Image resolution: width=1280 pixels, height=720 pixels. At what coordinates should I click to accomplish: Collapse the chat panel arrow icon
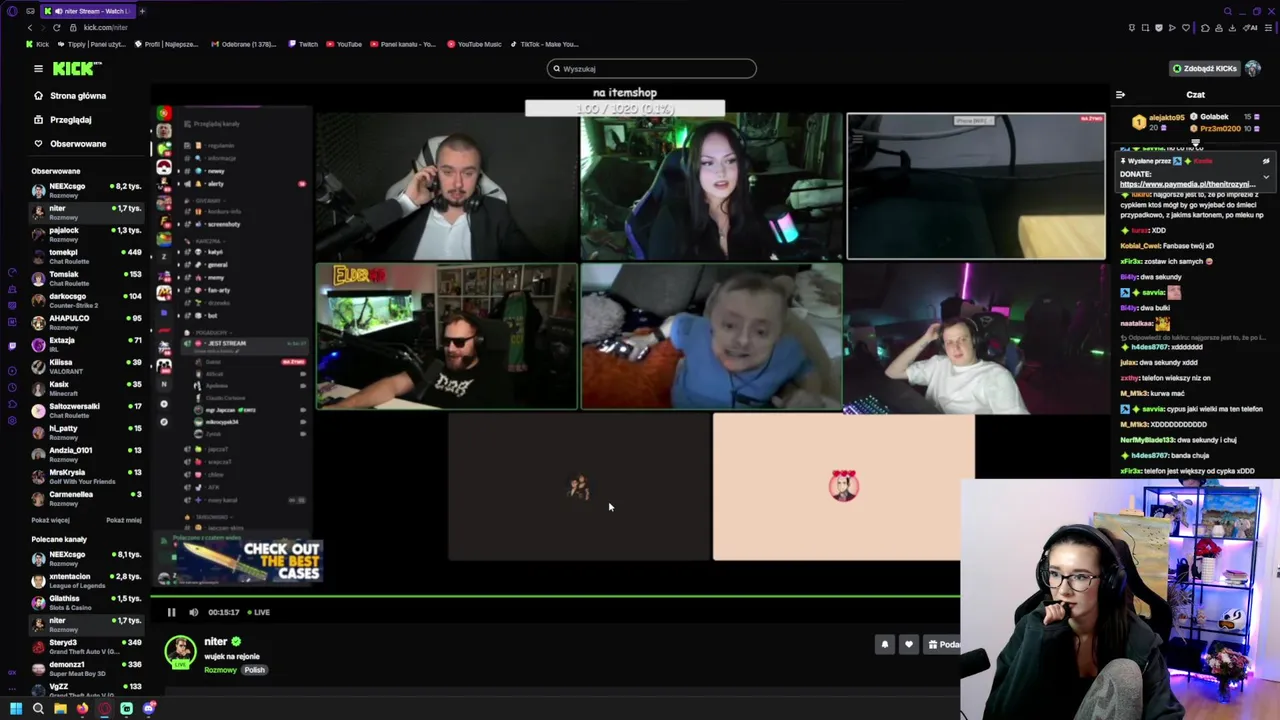pyautogui.click(x=1120, y=95)
